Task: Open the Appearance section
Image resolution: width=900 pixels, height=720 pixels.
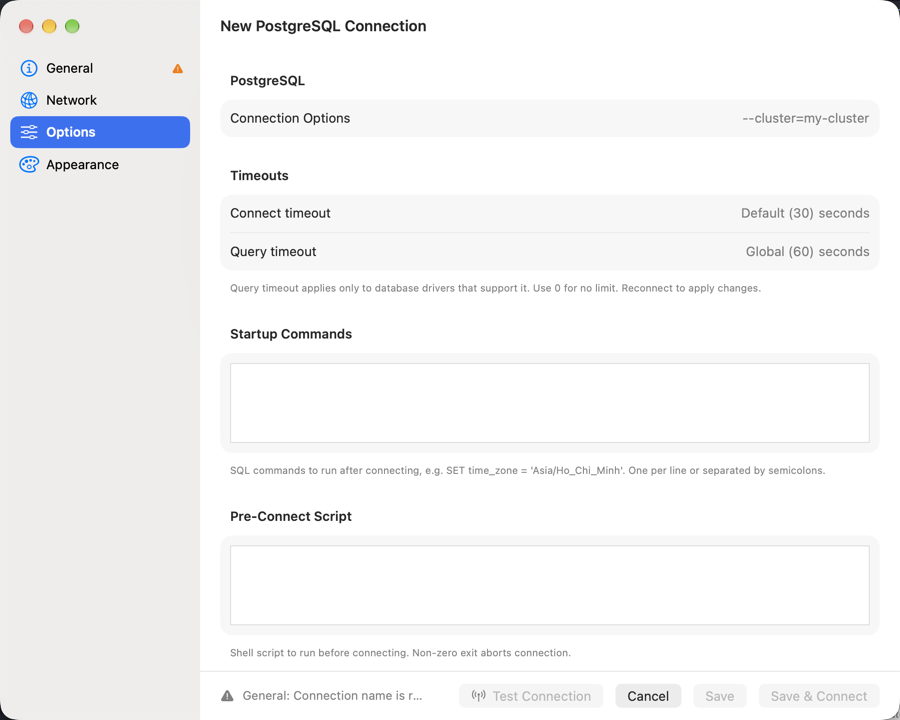Action: tap(100, 165)
